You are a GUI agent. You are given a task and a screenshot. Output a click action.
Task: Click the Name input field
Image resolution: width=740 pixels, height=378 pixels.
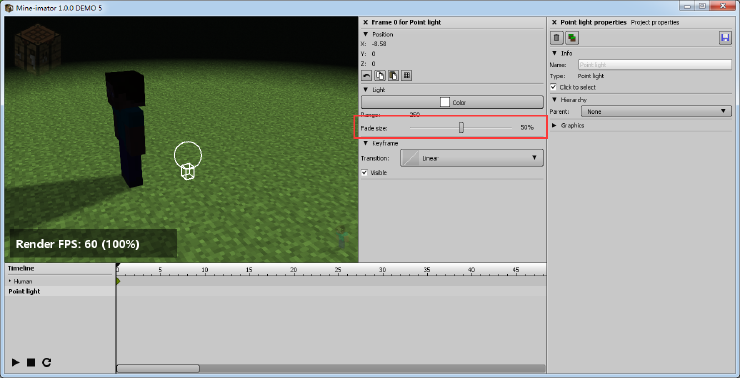(x=655, y=65)
